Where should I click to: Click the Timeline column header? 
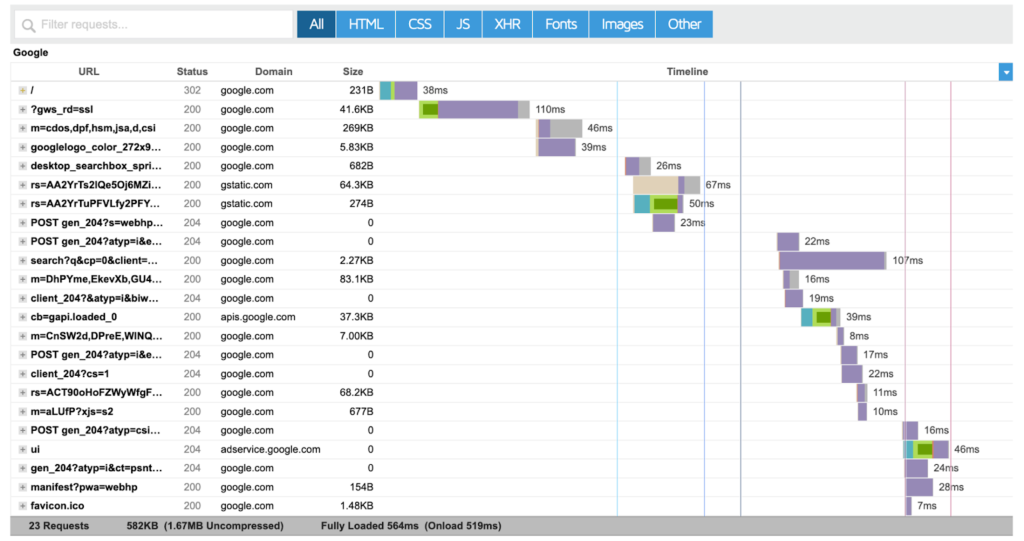coord(687,72)
